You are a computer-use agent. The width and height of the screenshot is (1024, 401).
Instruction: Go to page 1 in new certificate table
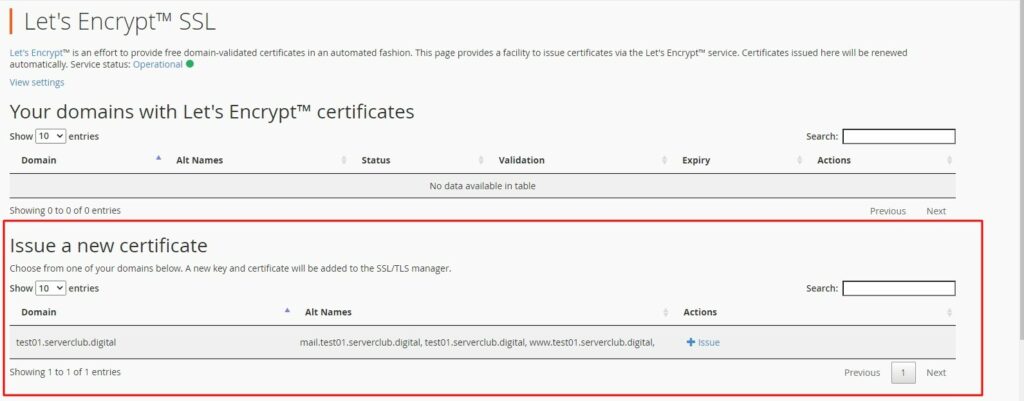pos(903,372)
